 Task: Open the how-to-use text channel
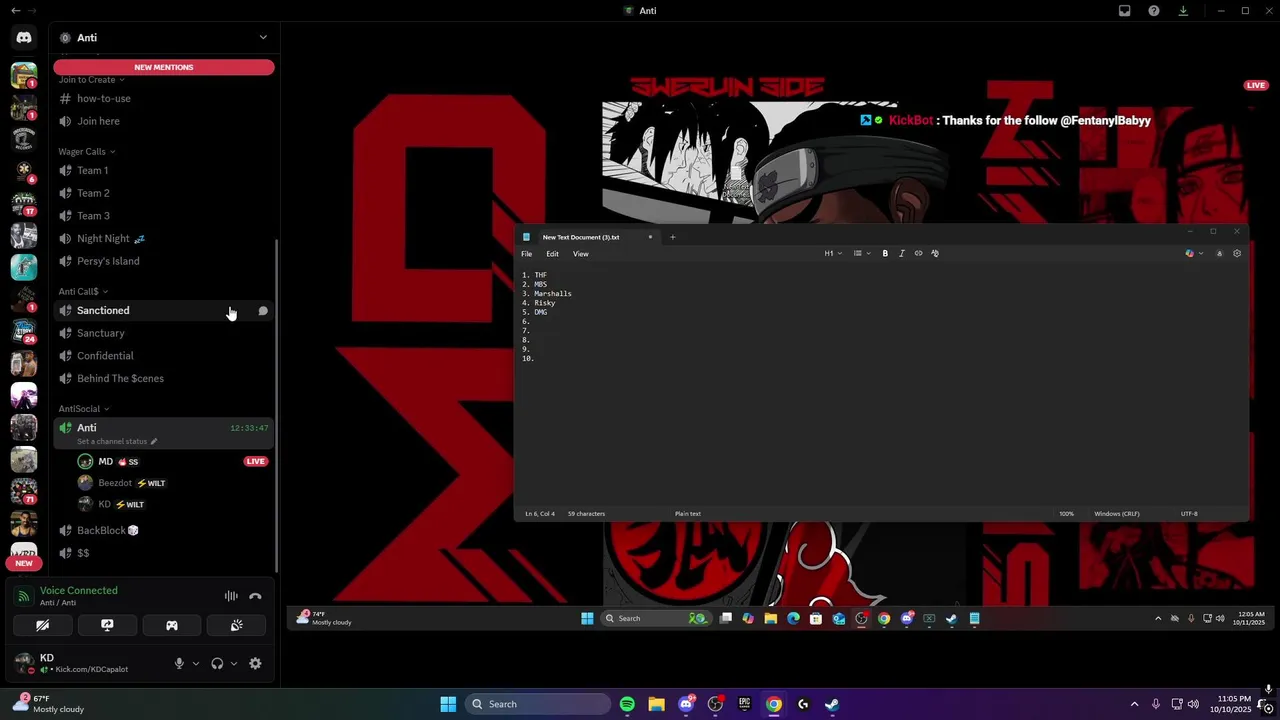[x=164, y=98]
